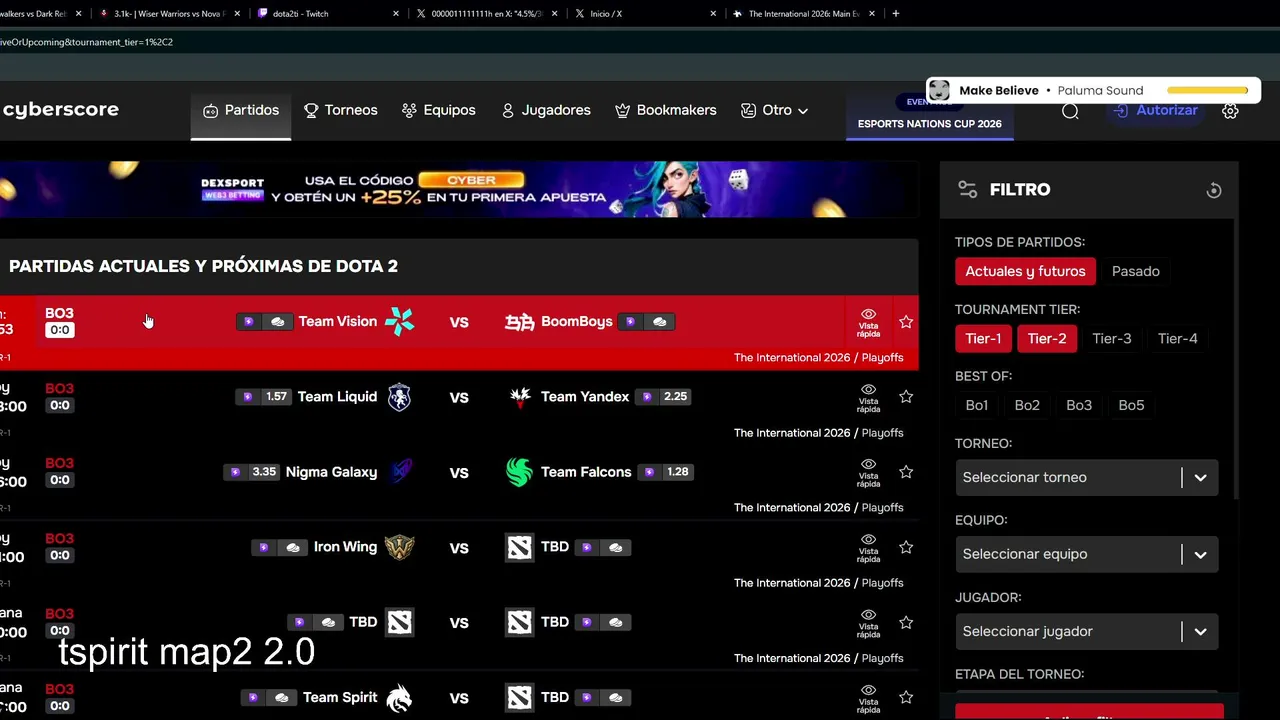The height and width of the screenshot is (720, 1280).
Task: Go to the Torneos section
Action: pyautogui.click(x=341, y=110)
